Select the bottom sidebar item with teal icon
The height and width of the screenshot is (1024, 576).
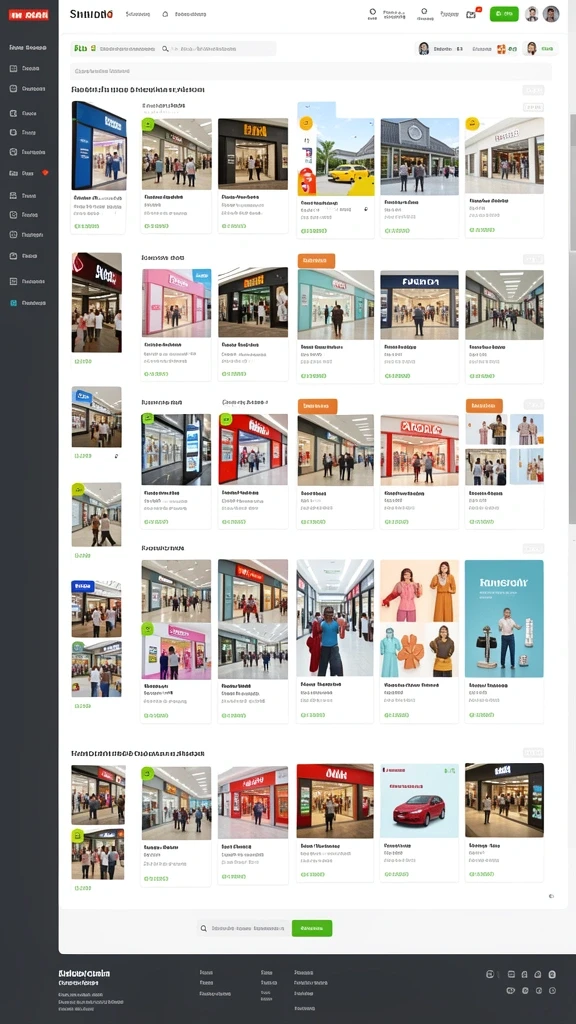[x=28, y=303]
